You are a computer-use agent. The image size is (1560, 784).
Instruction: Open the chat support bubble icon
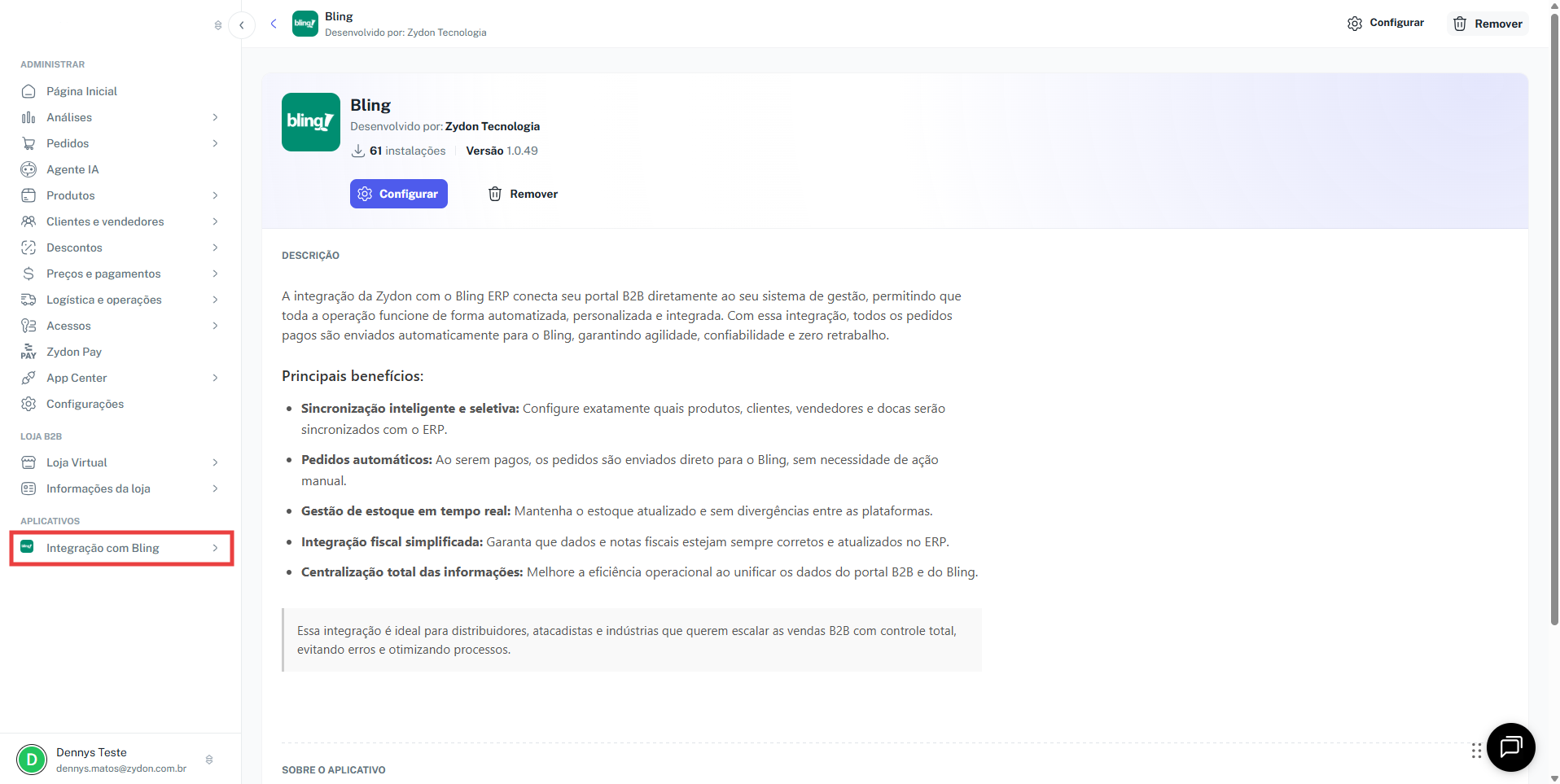(x=1510, y=747)
